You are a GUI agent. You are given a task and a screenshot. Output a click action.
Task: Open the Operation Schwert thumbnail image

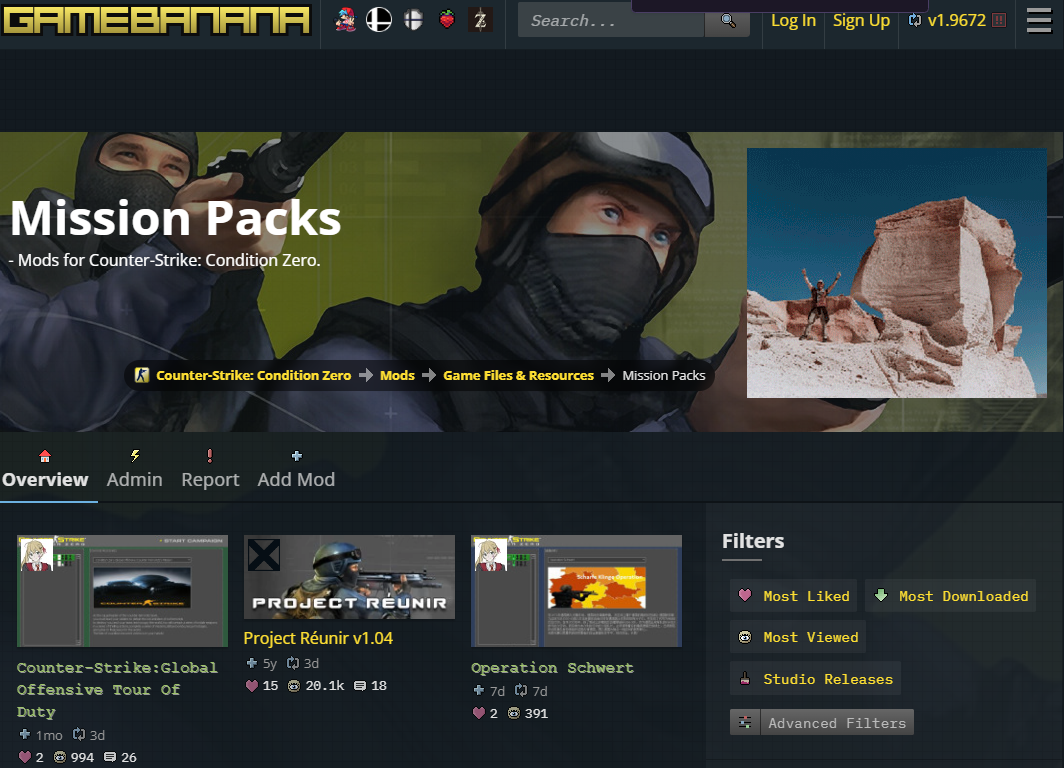[x=576, y=591]
